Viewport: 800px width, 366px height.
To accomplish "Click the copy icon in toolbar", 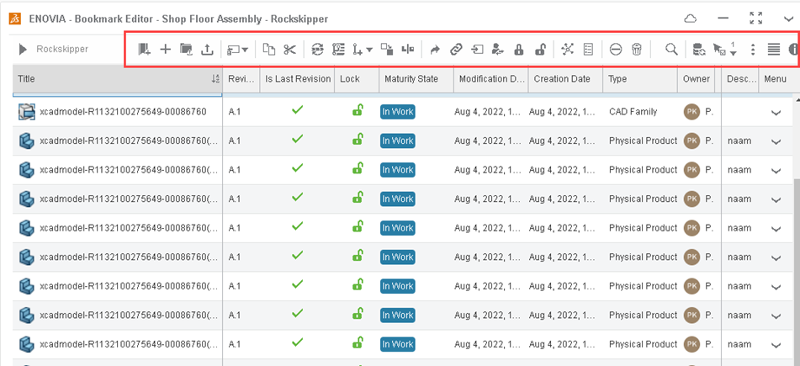I will pos(269,50).
